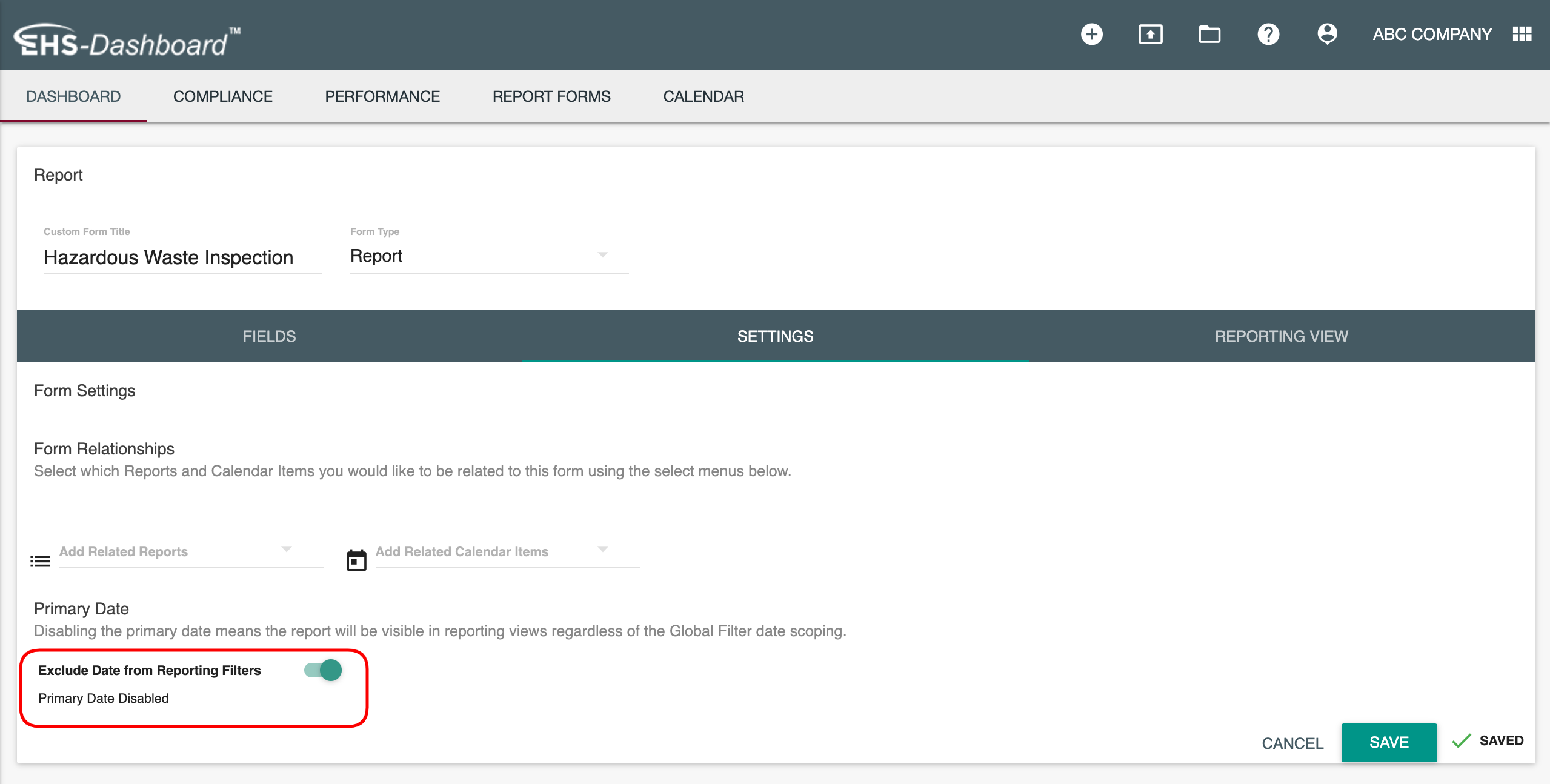Switch to the Reporting View tab
The image size is (1550, 784).
1281,336
